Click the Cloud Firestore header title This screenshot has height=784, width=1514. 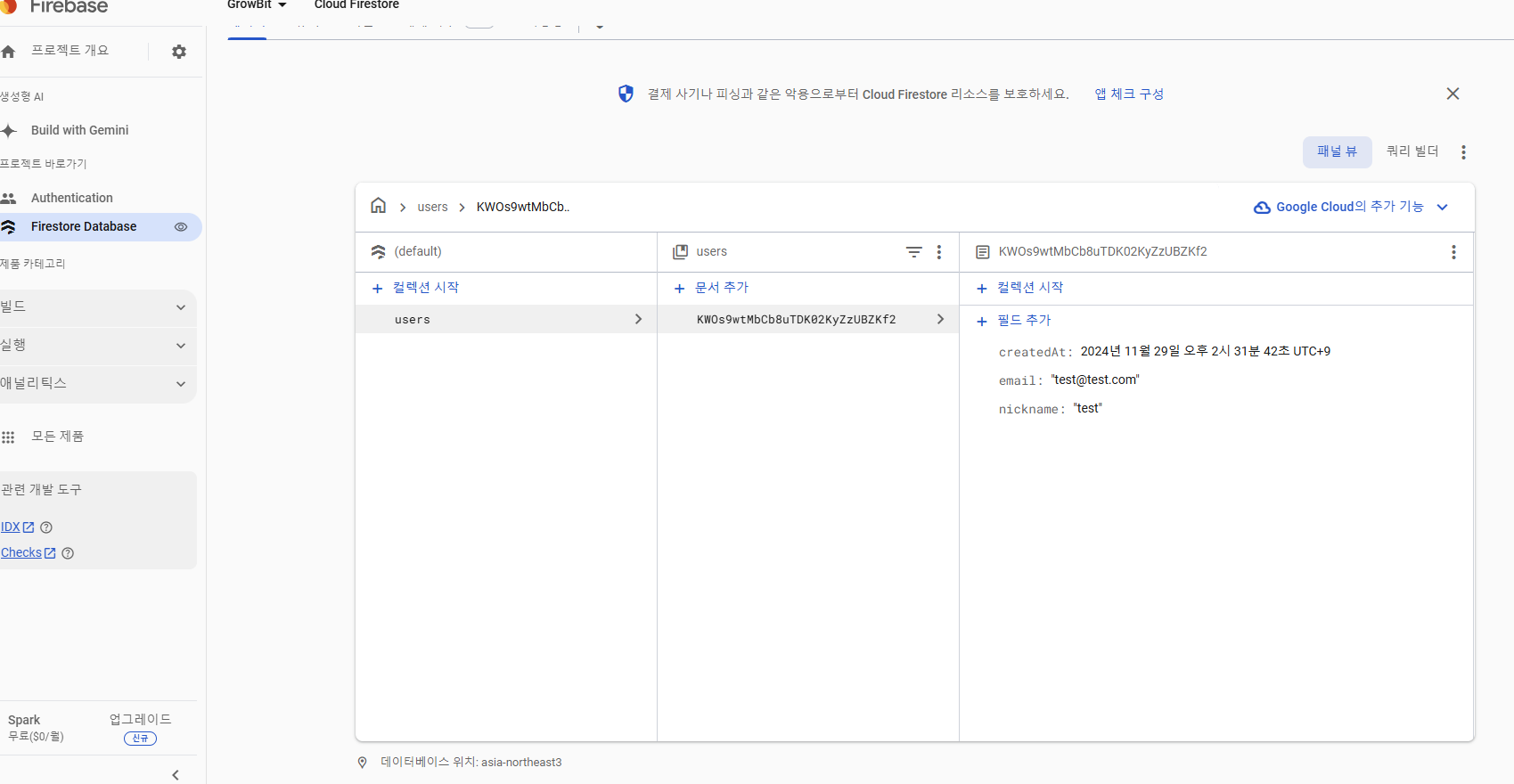(x=356, y=4)
